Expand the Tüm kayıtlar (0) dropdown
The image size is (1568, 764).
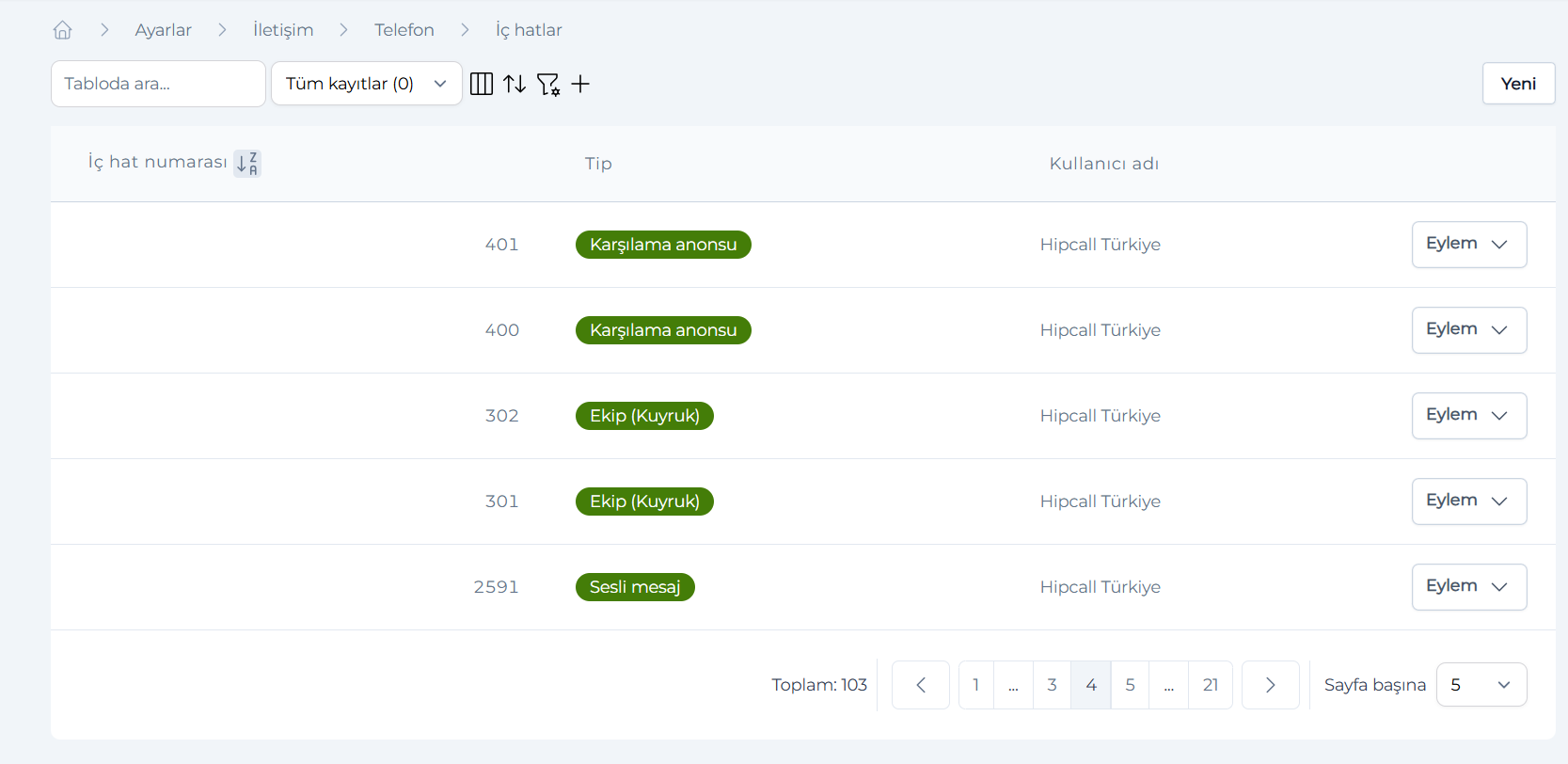click(x=366, y=84)
